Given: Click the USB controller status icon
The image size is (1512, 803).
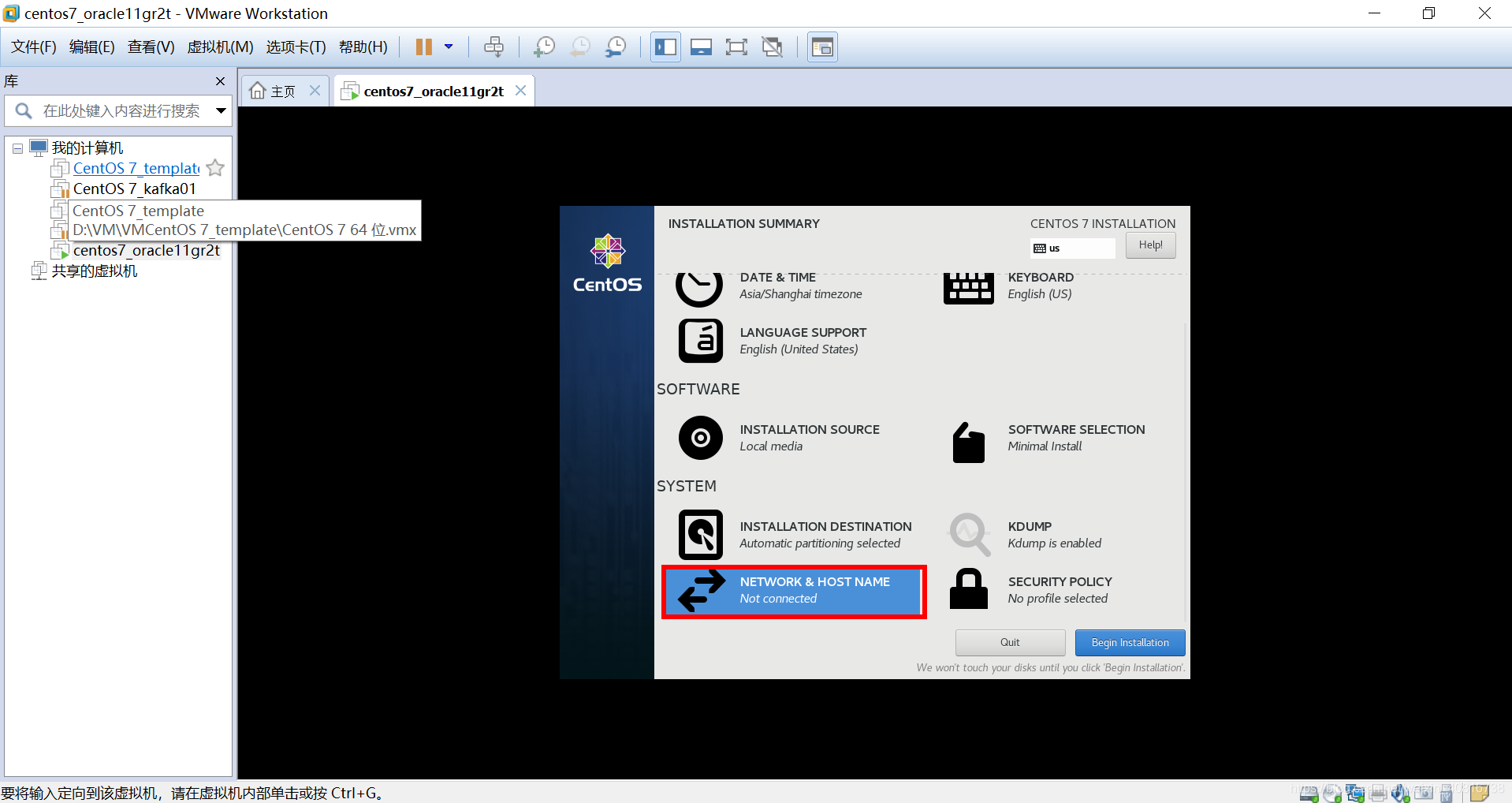Looking at the screenshot, I should point(1447,794).
